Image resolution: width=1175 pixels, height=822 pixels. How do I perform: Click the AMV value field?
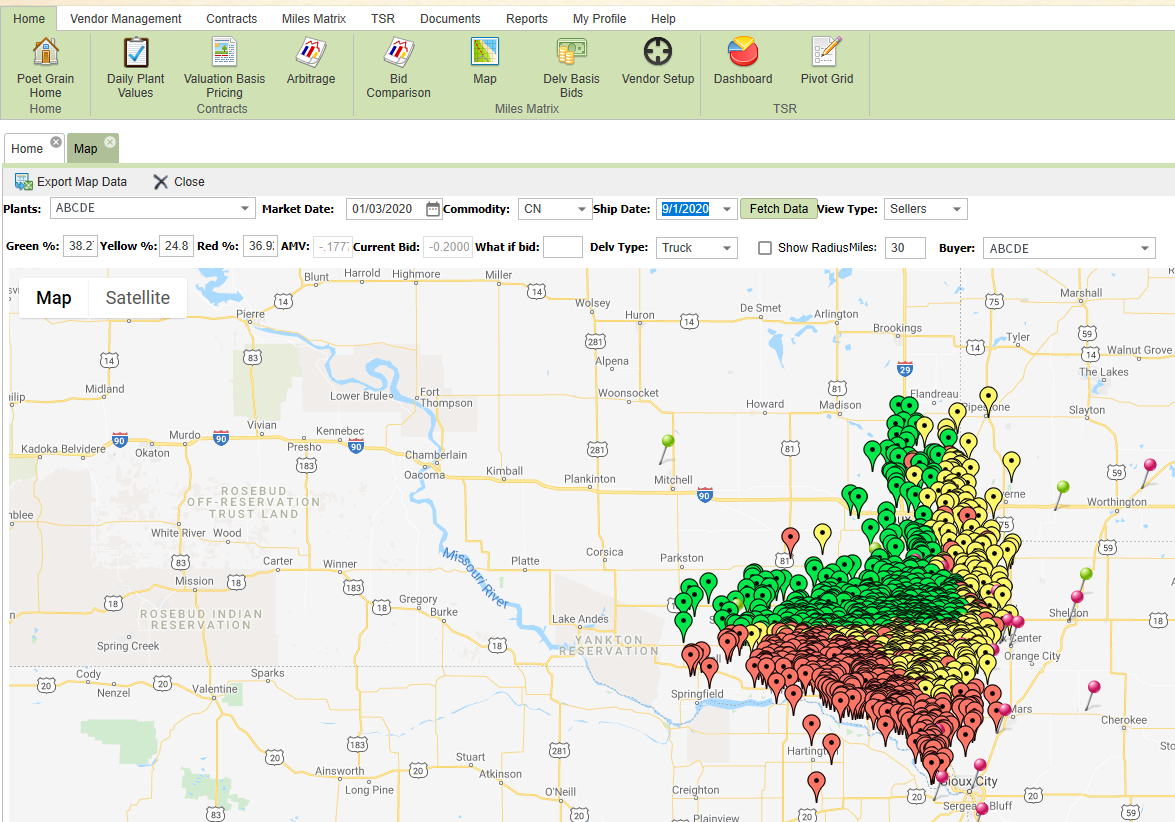click(332, 247)
